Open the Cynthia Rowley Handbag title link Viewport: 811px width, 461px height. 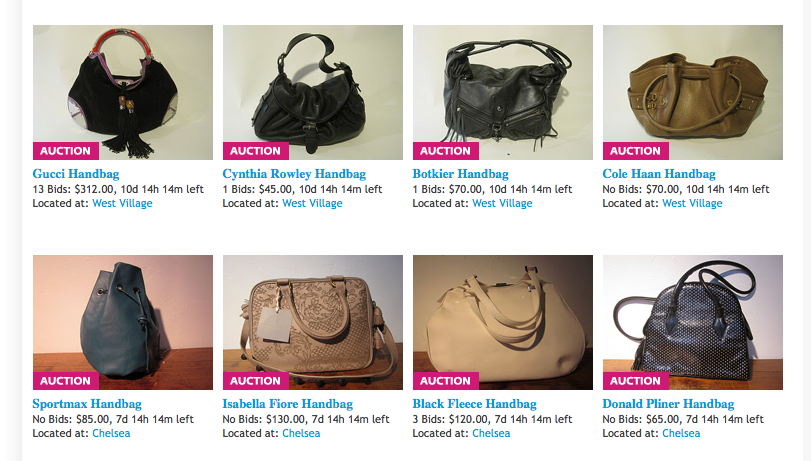[x=294, y=174]
